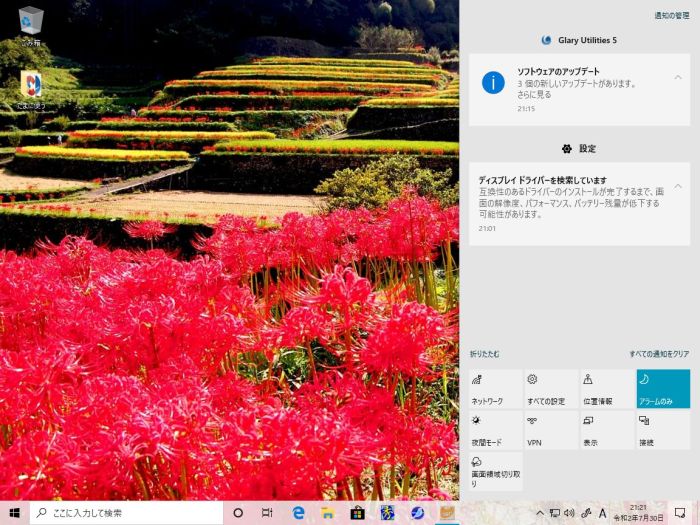Expand the Glary Utilities update notification chevron
700x525 pixels.
click(x=678, y=77)
